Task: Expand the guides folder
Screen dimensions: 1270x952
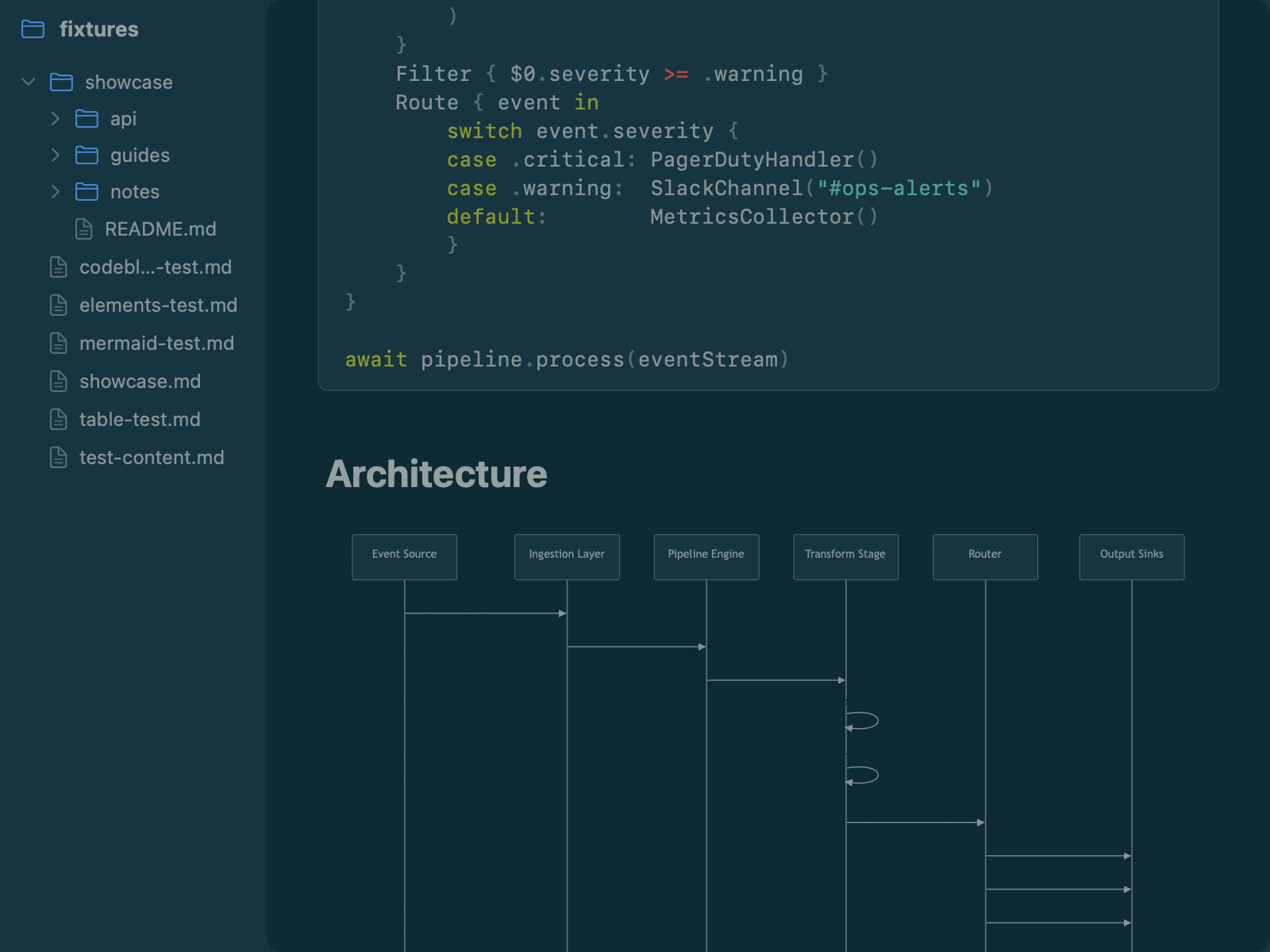Action: point(55,155)
